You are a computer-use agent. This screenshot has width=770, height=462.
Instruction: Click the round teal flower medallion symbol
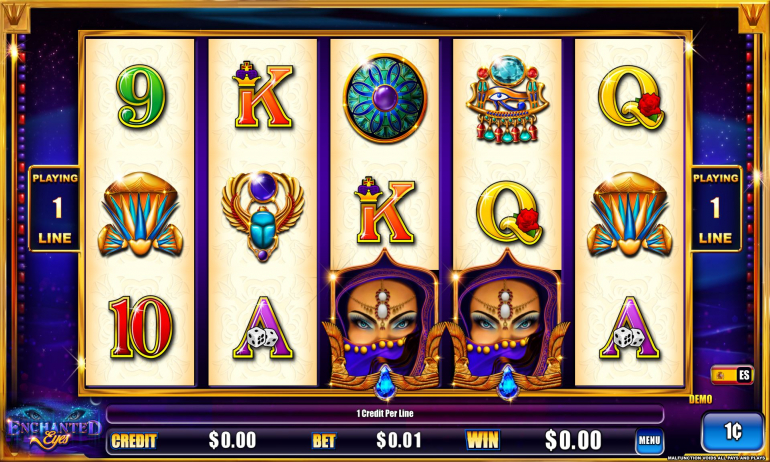coord(385,98)
